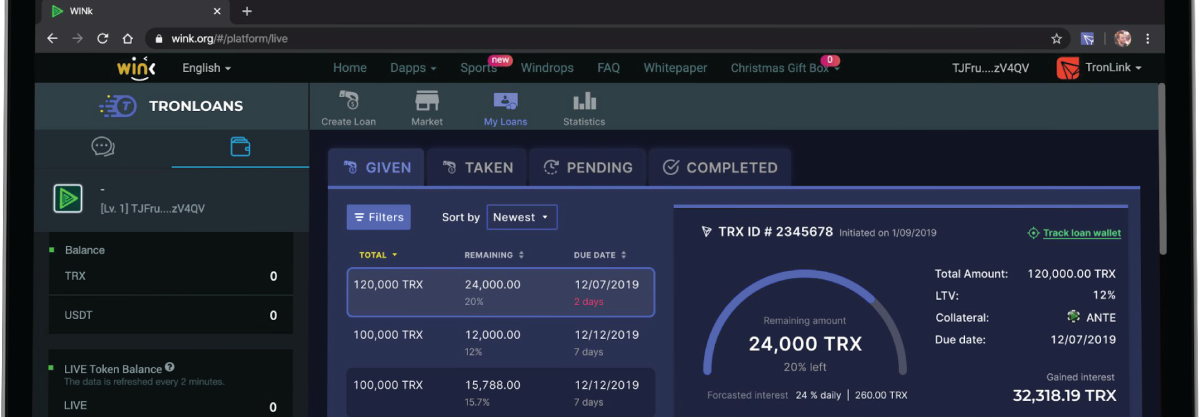The width and height of the screenshot is (1200, 417).
Task: Open the Whitepaper link
Action: [x=675, y=68]
